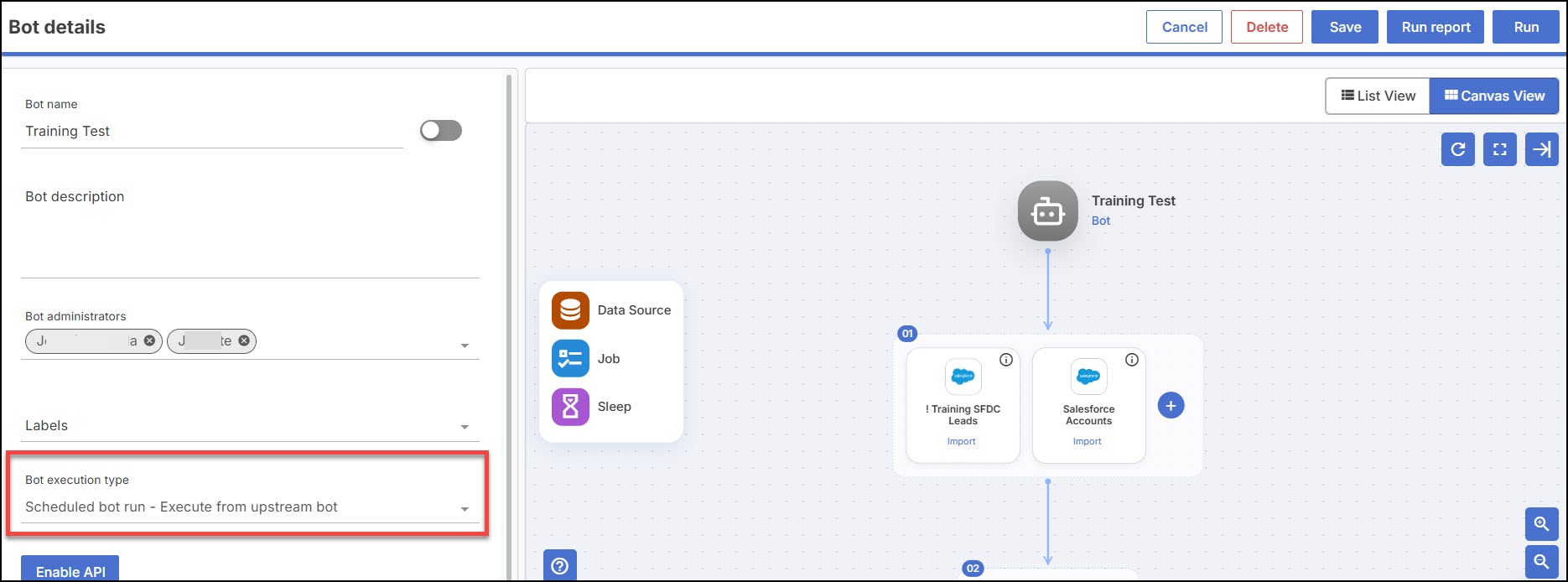Viewport: 1568px width, 582px height.
Task: Click the canvas refresh icon button
Action: pos(1458,149)
